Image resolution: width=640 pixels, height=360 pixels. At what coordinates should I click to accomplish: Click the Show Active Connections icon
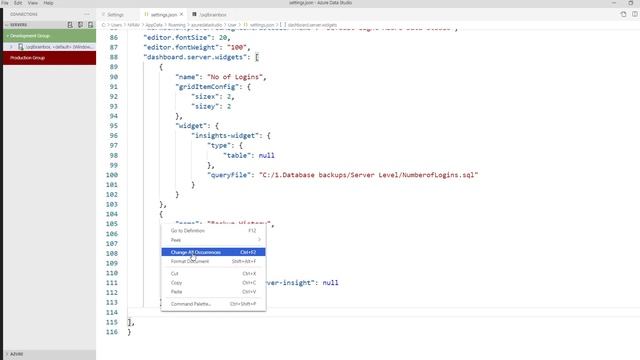tap(90, 25)
